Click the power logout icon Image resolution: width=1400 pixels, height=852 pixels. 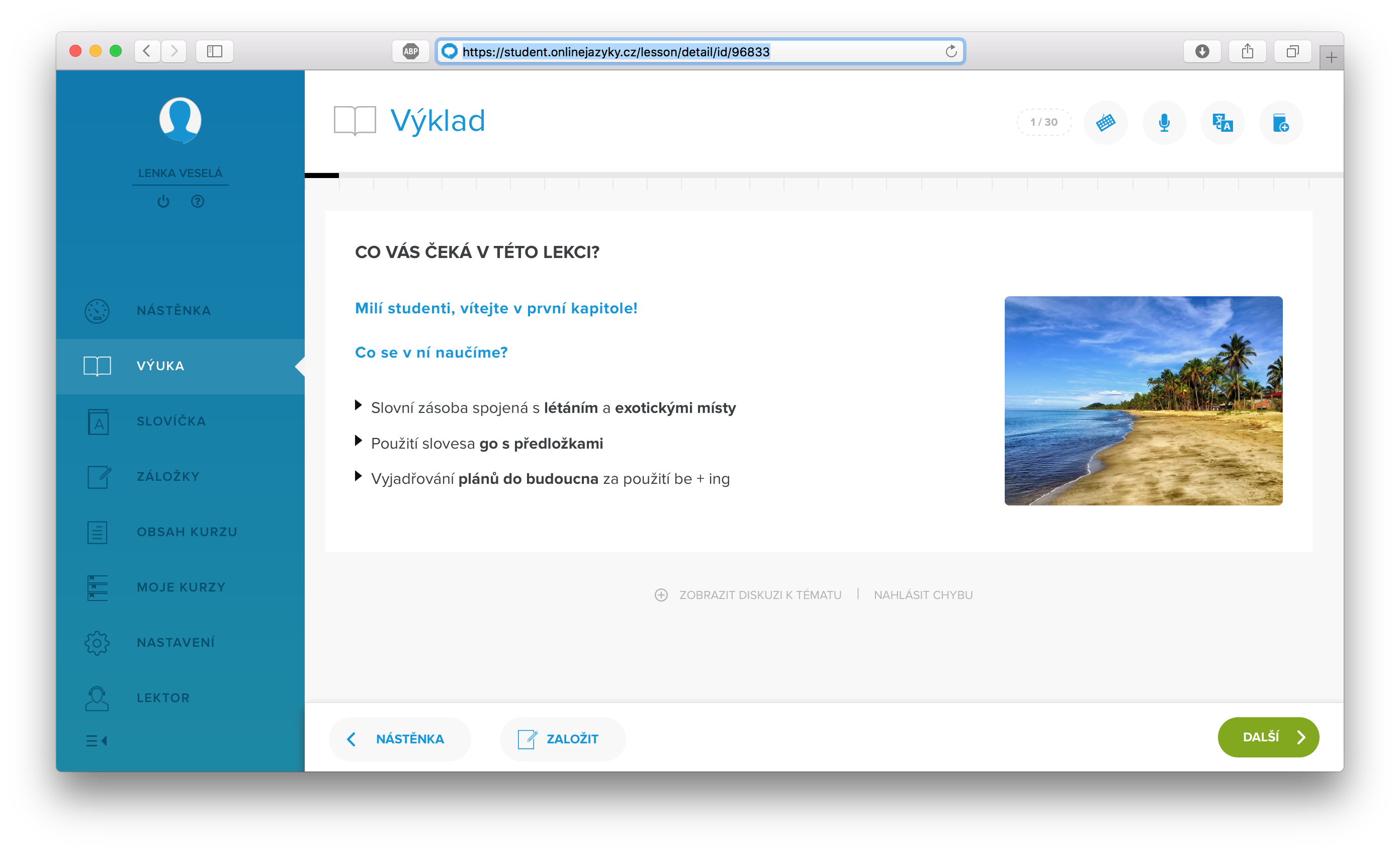pos(163,201)
